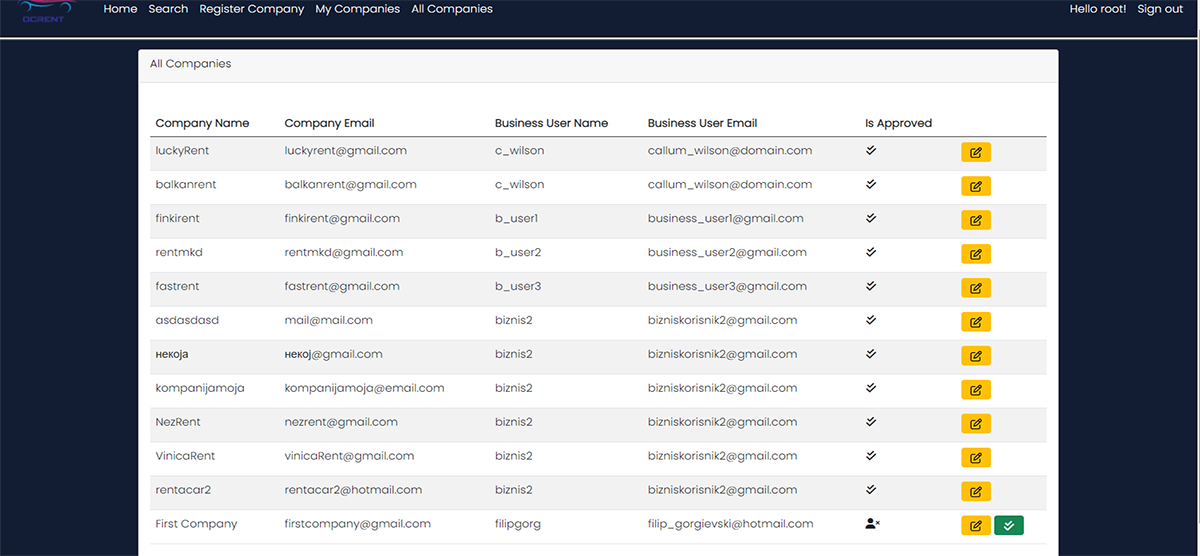Edit the finkirent company row

[x=975, y=220]
